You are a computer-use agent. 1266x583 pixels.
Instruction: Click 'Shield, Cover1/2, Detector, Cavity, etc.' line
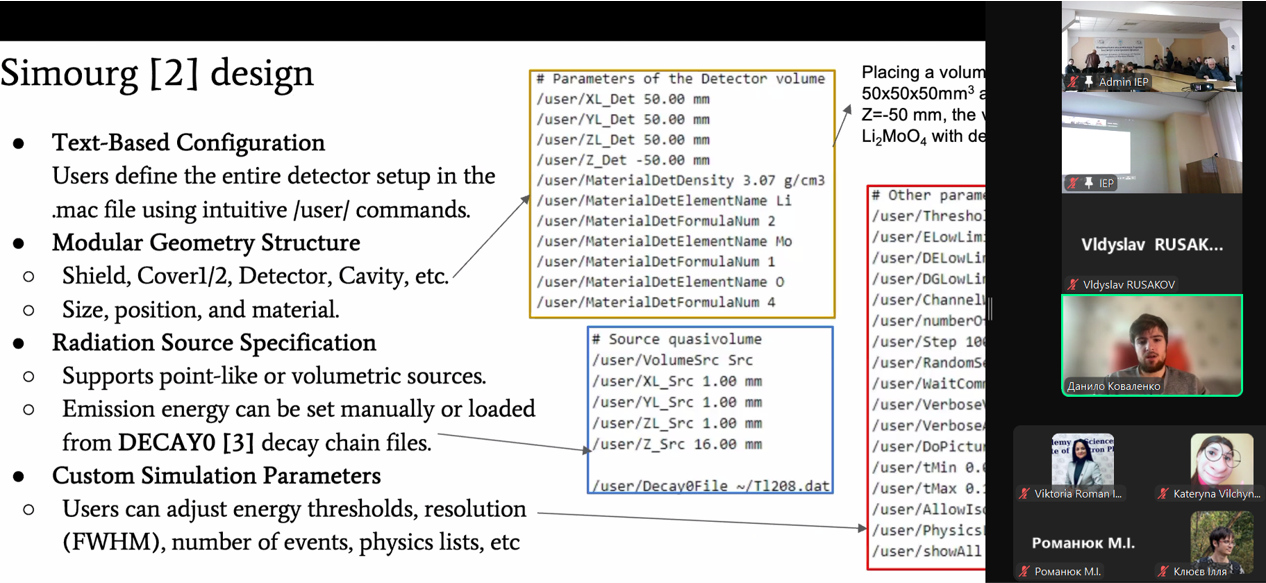pos(255,276)
